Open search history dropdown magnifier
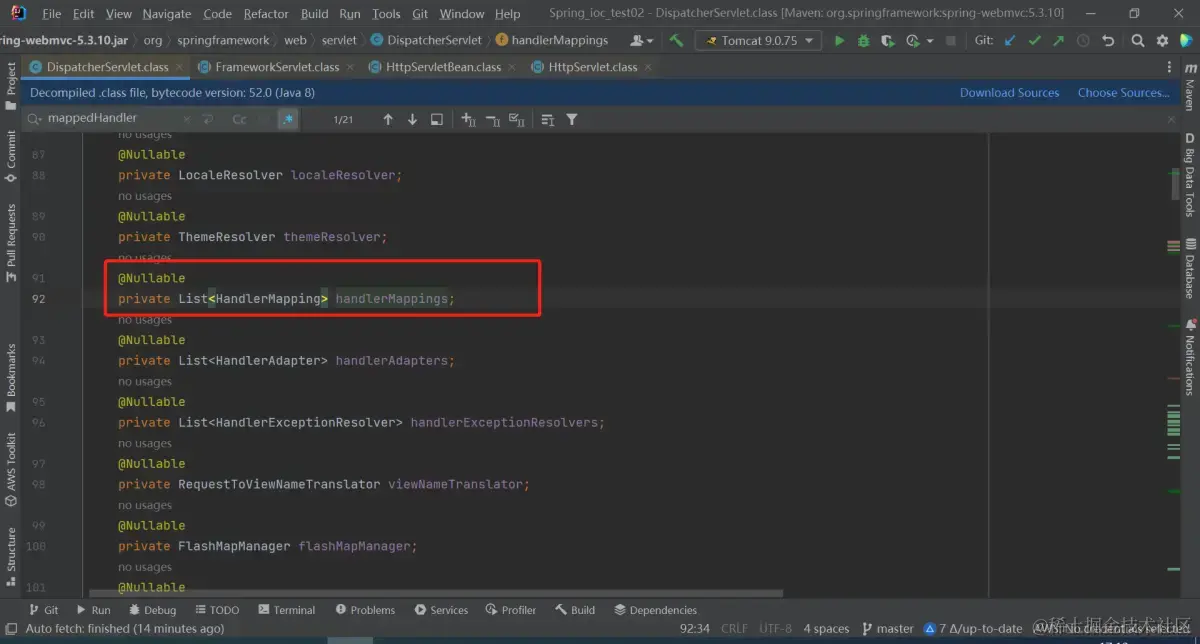The image size is (1200, 644). click(x=35, y=119)
